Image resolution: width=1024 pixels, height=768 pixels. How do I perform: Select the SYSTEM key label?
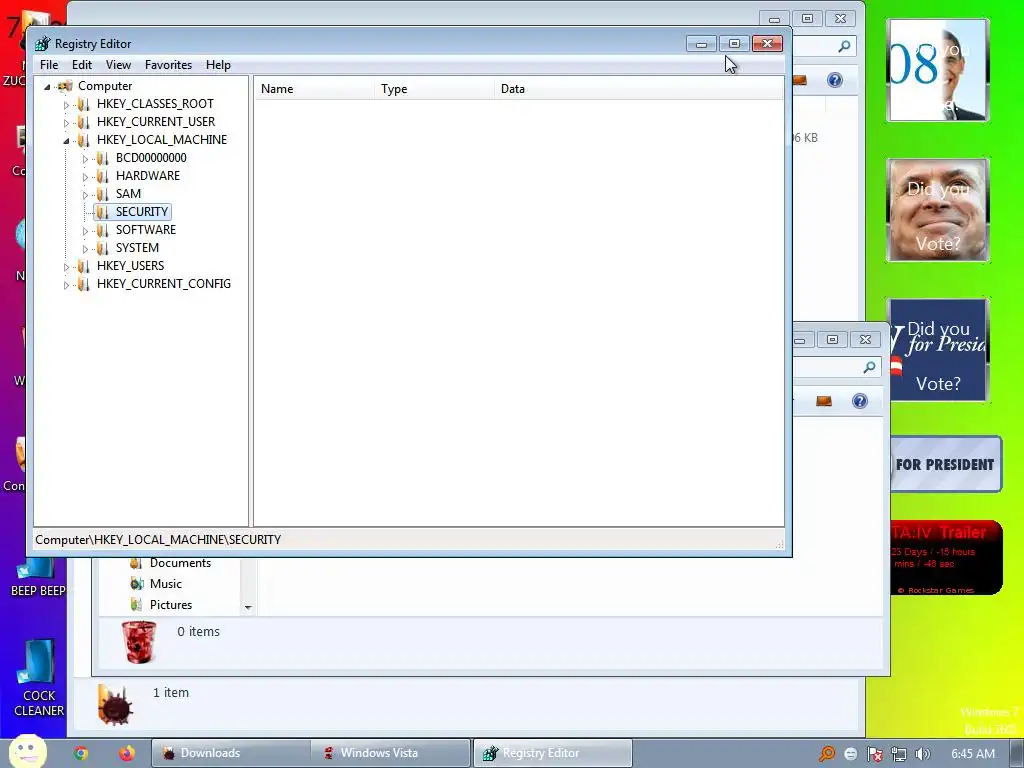click(137, 248)
